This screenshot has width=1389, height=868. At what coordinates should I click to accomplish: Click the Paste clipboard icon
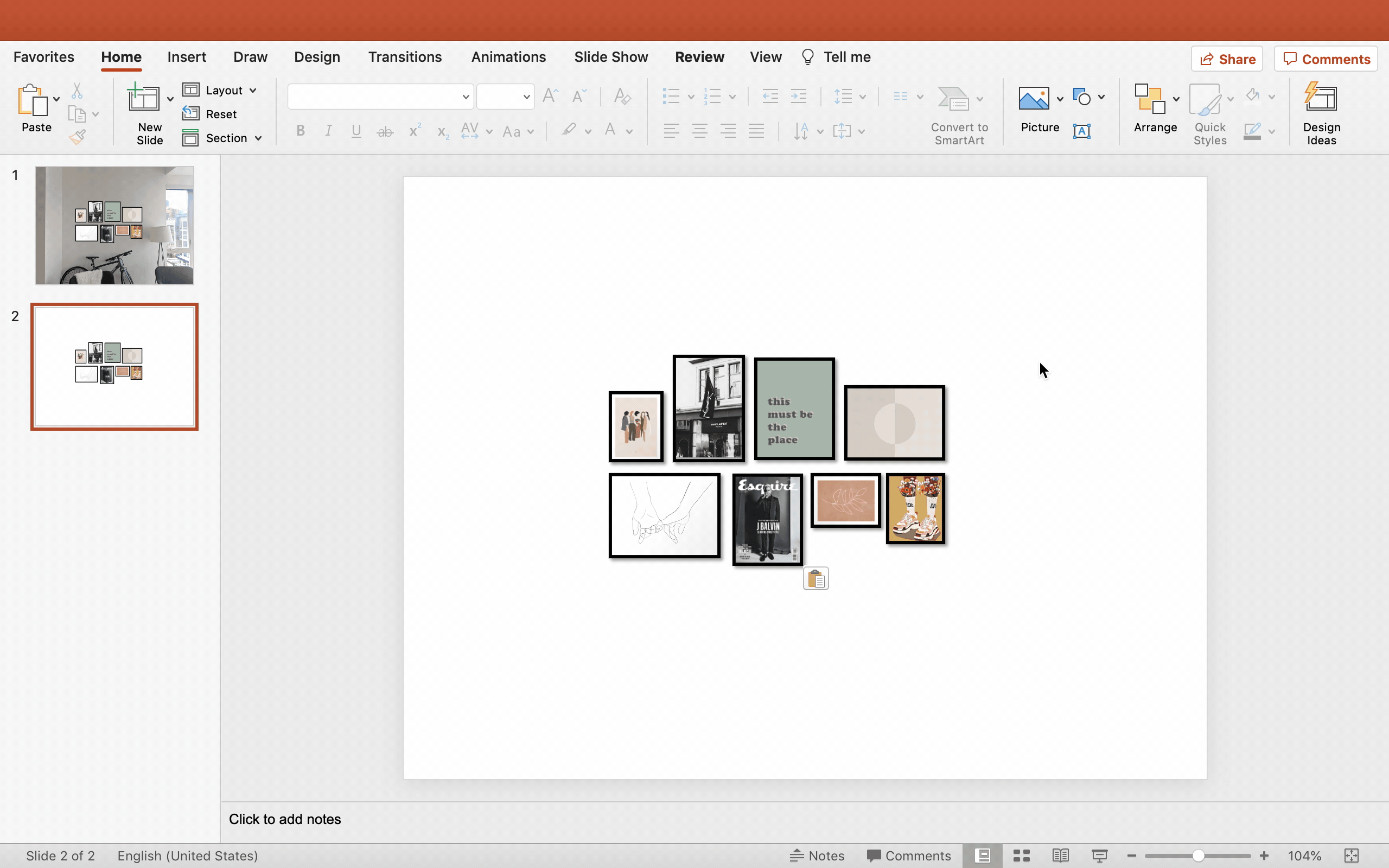(32, 100)
